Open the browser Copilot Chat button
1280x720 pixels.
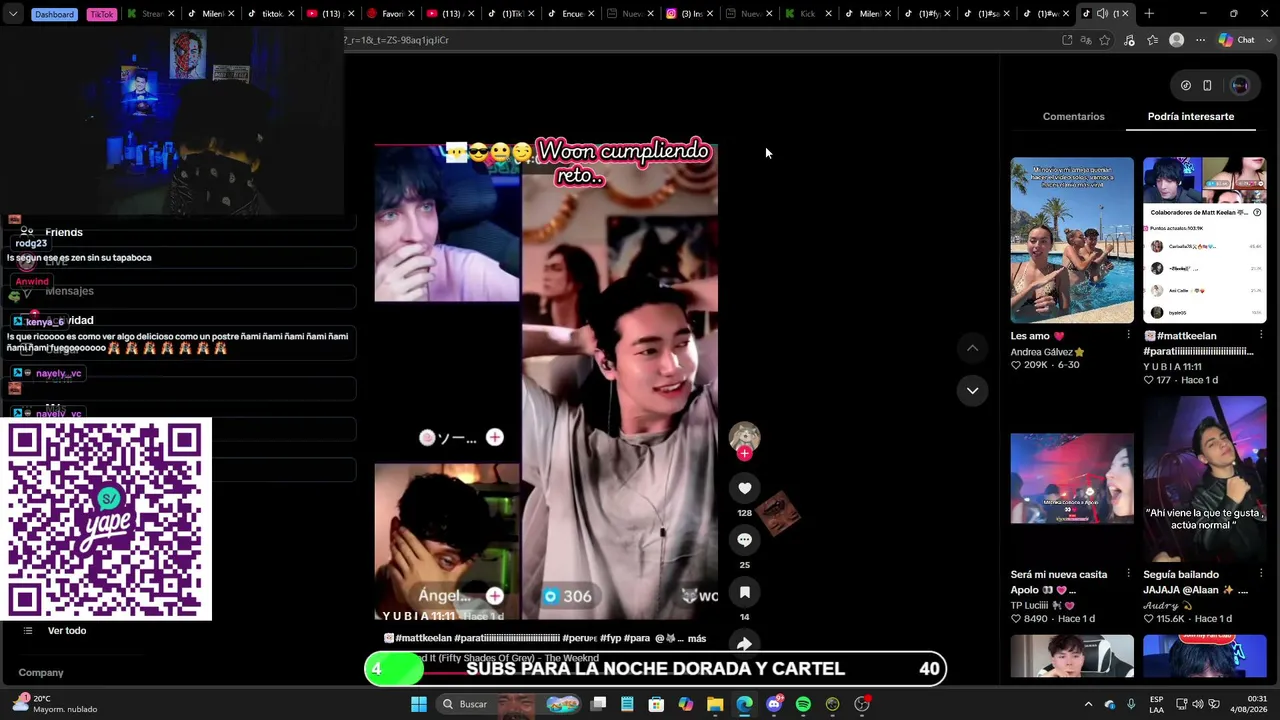pyautogui.click(x=1237, y=40)
